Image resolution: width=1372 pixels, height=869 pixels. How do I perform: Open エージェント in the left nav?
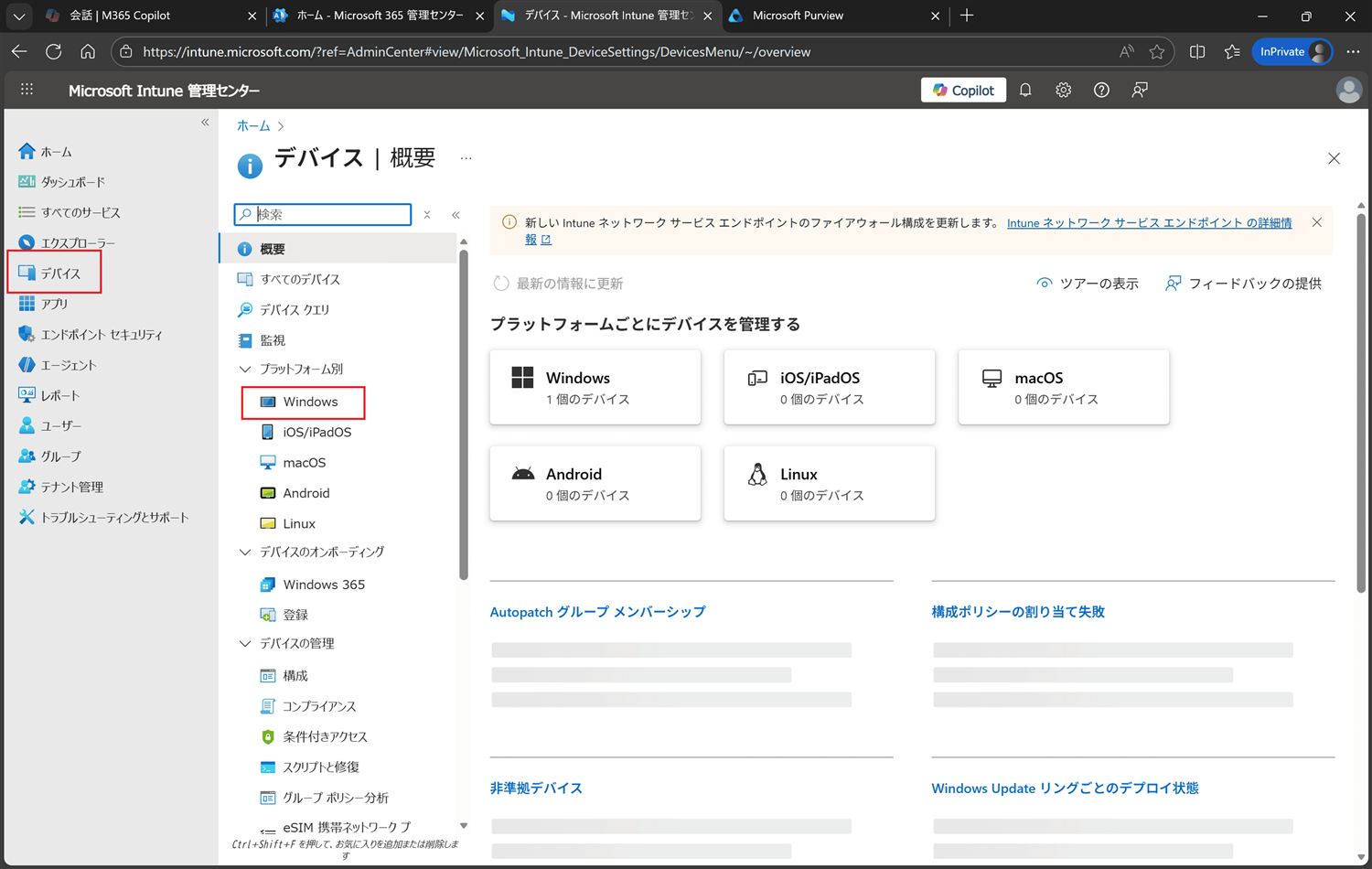pos(58,365)
